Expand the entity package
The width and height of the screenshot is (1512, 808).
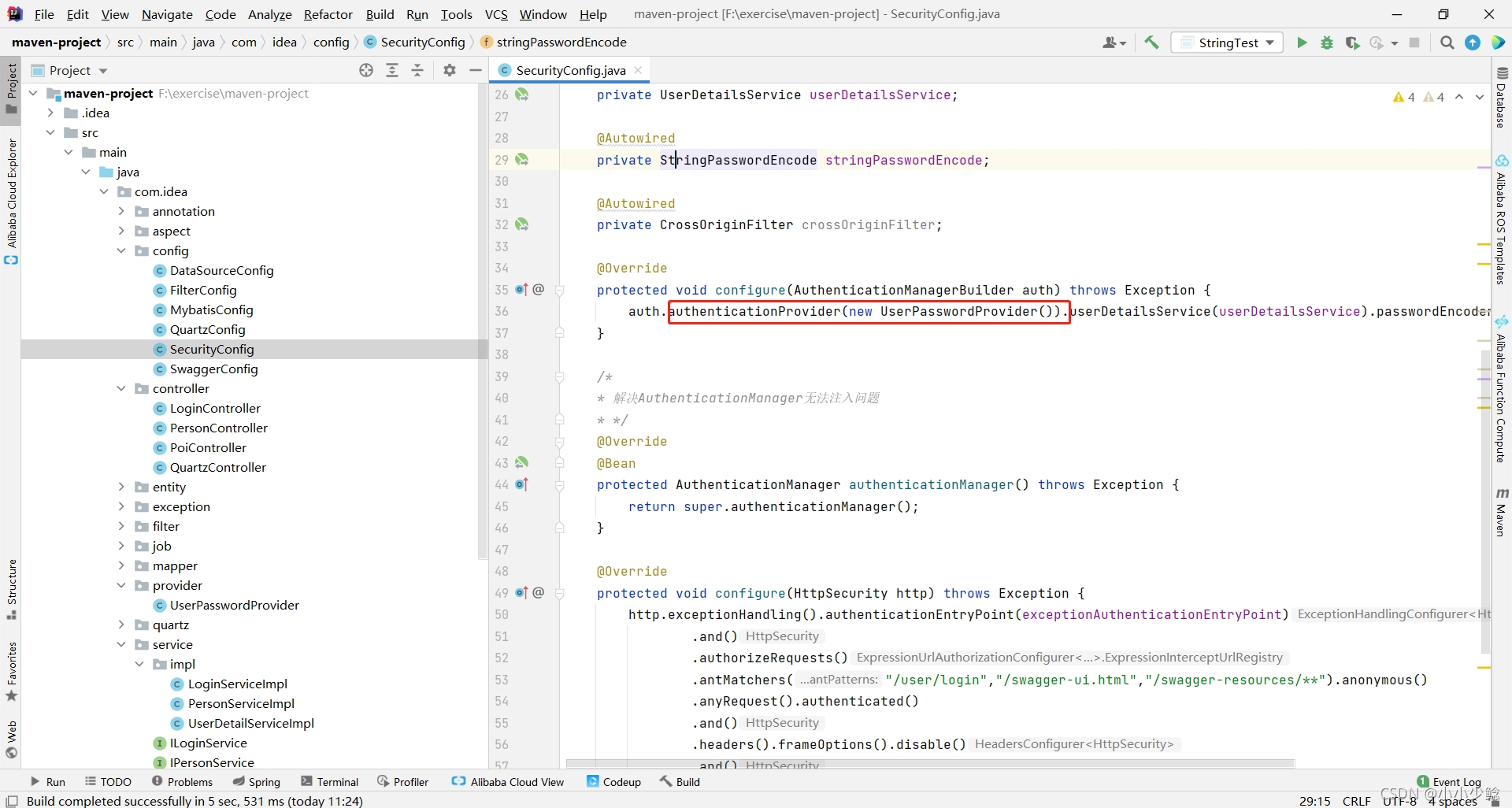tap(121, 487)
